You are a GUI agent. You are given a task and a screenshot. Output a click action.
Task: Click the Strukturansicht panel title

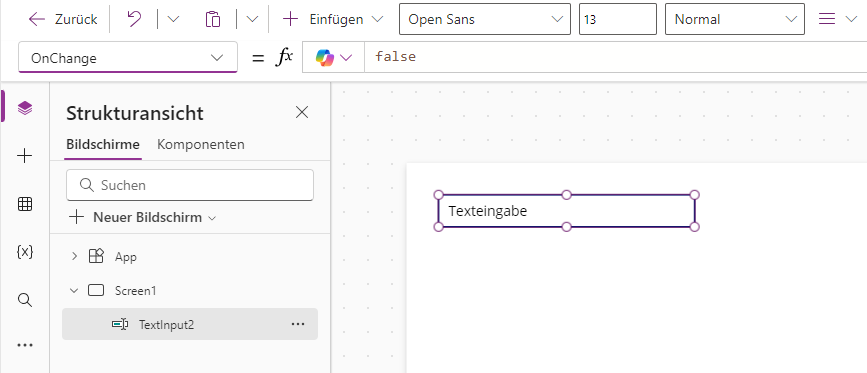[x=135, y=113]
